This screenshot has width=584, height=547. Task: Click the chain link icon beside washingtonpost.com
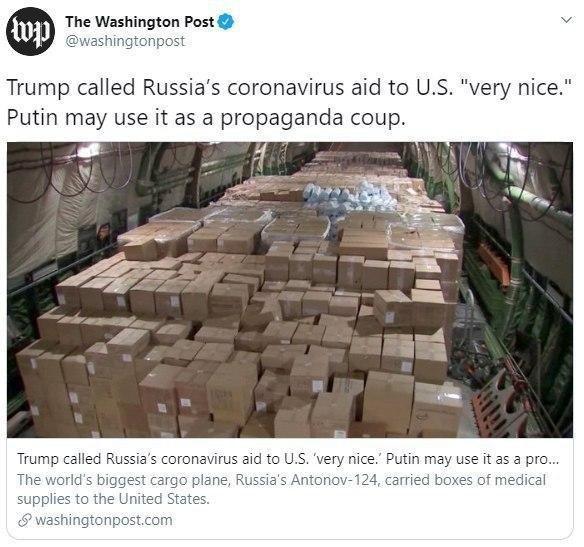(x=24, y=520)
